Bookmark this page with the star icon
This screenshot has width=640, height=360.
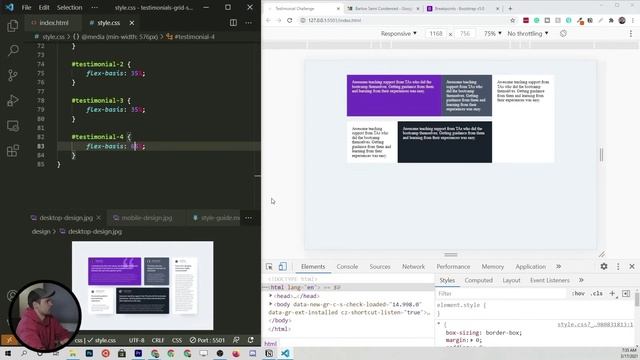point(512,20)
